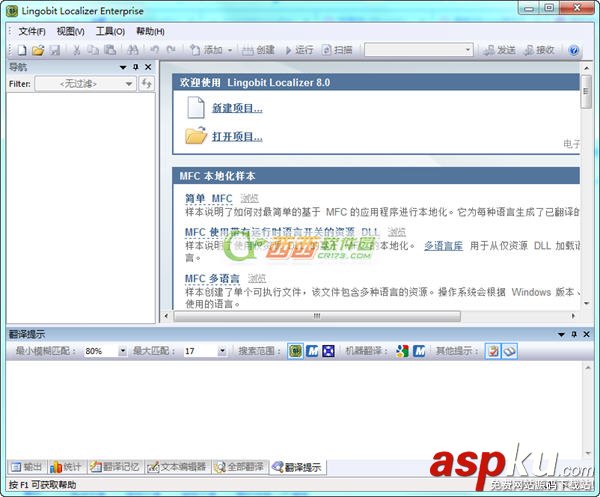Viewport: 600px width, 497px height.
Task: Click the Cut scissors toolbar icon
Action: (77, 50)
